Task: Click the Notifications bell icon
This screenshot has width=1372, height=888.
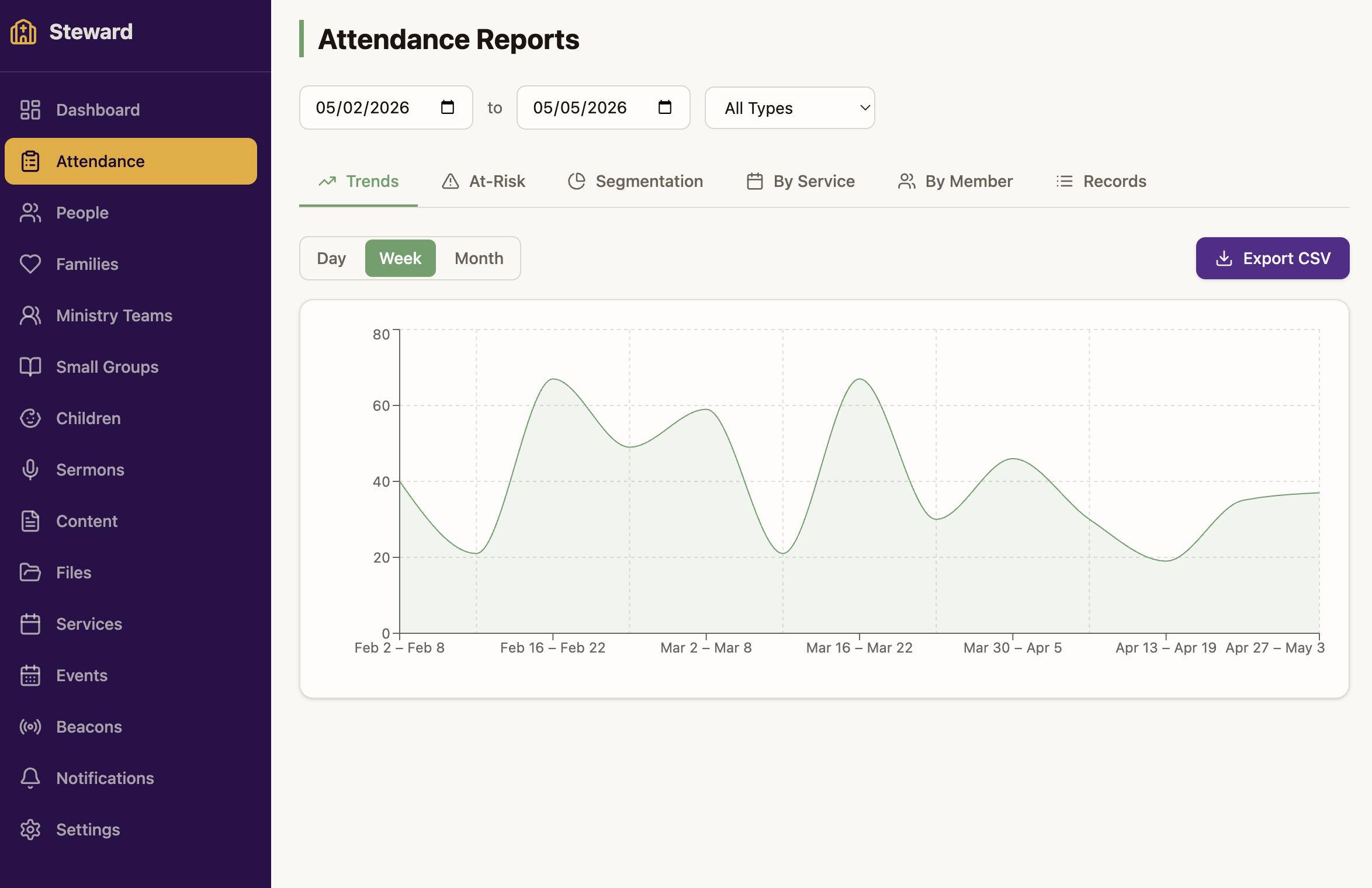Action: [30, 778]
